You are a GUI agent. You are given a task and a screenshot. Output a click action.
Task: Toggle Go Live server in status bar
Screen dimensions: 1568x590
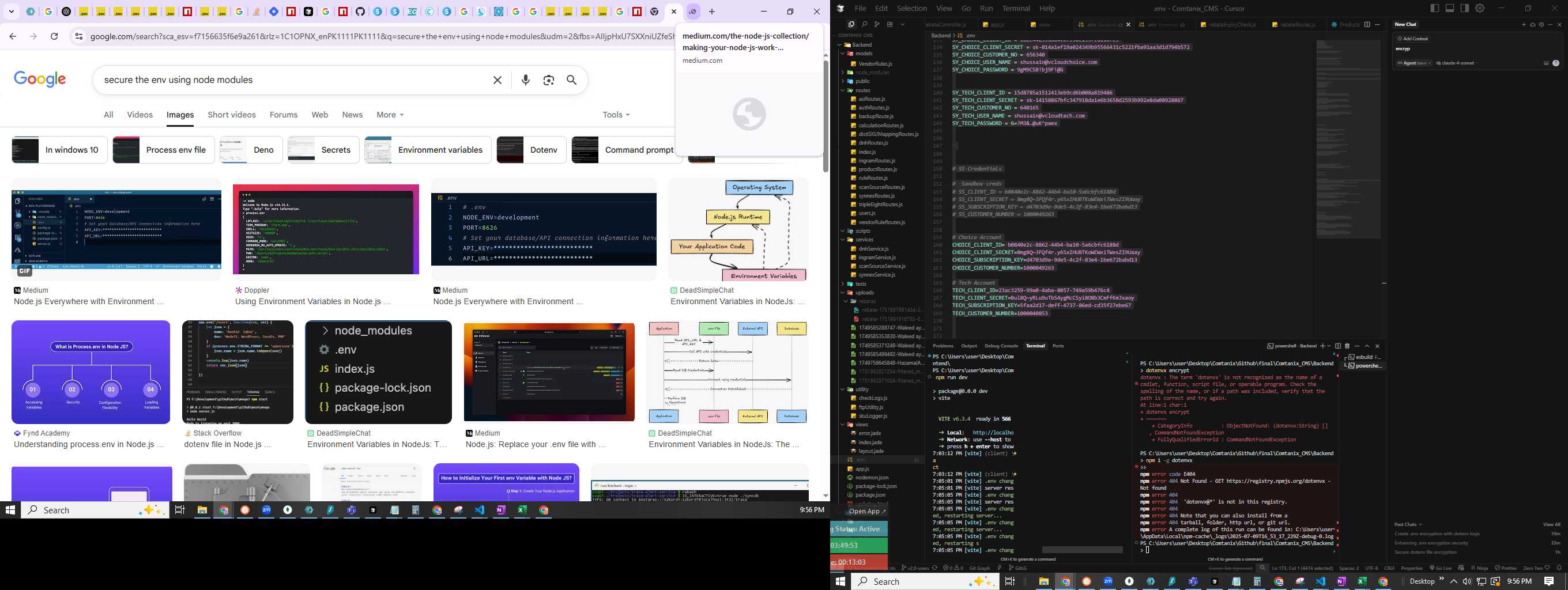pos(1441,568)
